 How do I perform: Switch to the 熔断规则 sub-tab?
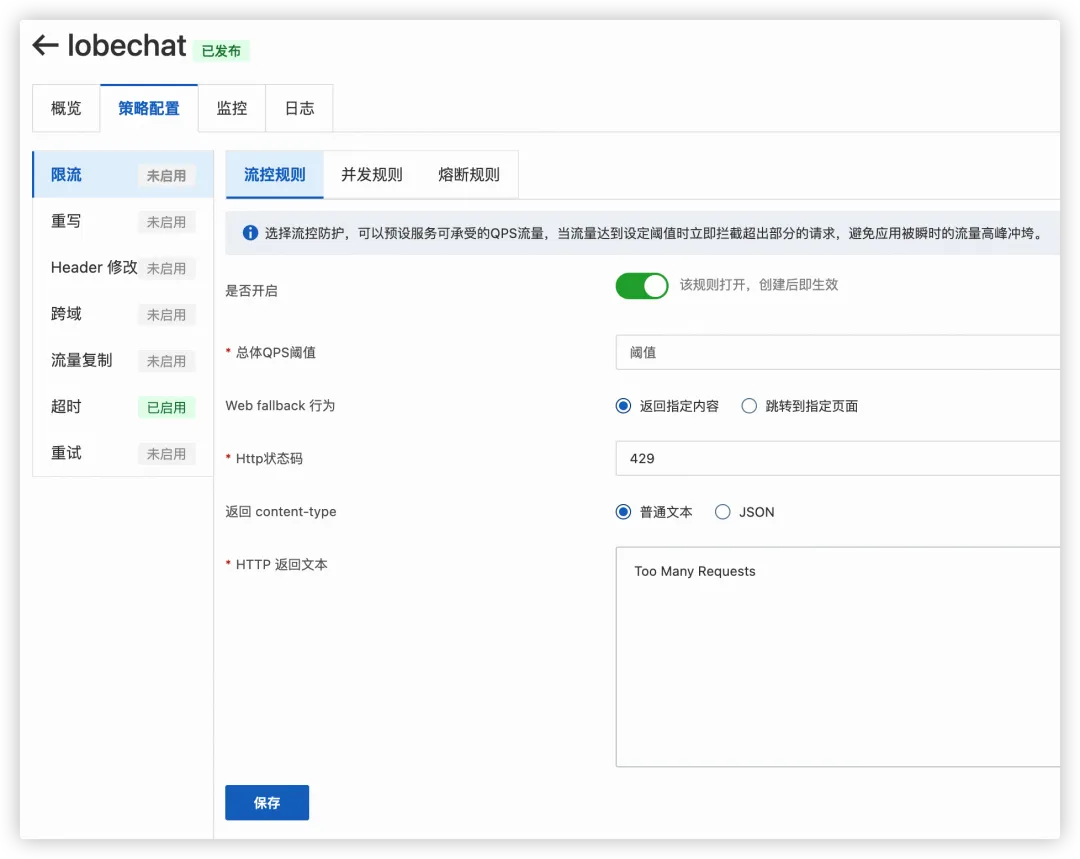[x=469, y=174]
